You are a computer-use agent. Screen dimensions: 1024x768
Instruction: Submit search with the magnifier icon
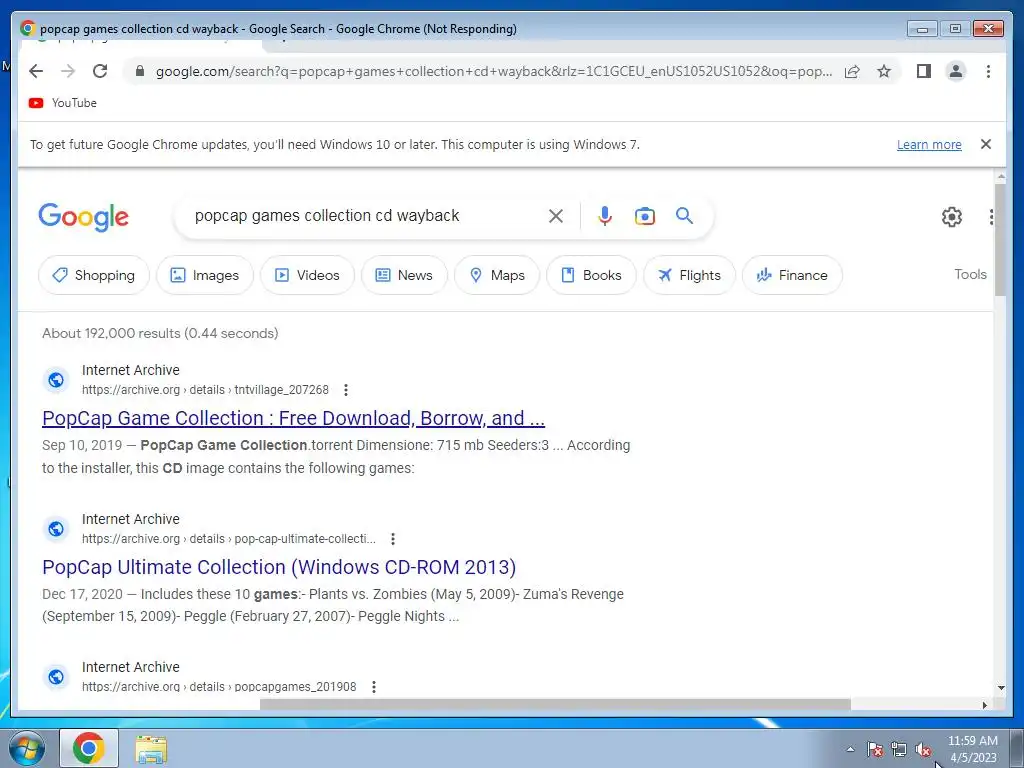coord(684,216)
